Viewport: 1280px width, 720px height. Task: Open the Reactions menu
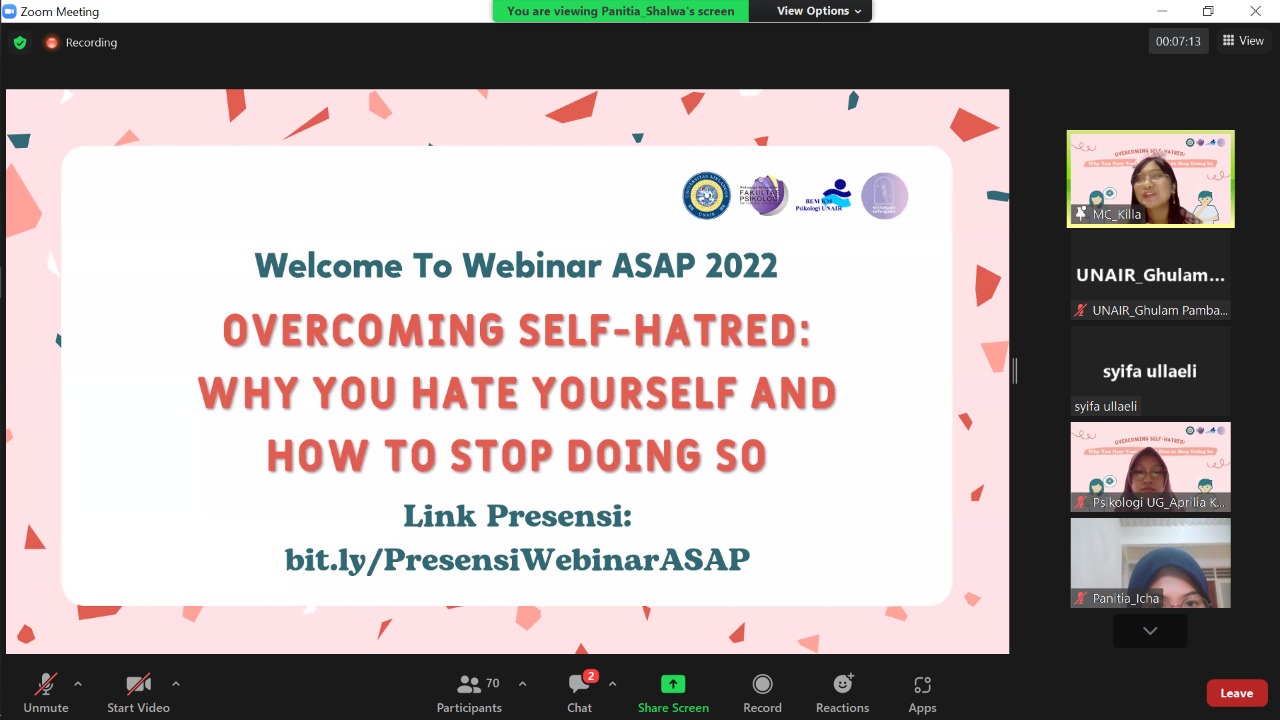[x=842, y=685]
